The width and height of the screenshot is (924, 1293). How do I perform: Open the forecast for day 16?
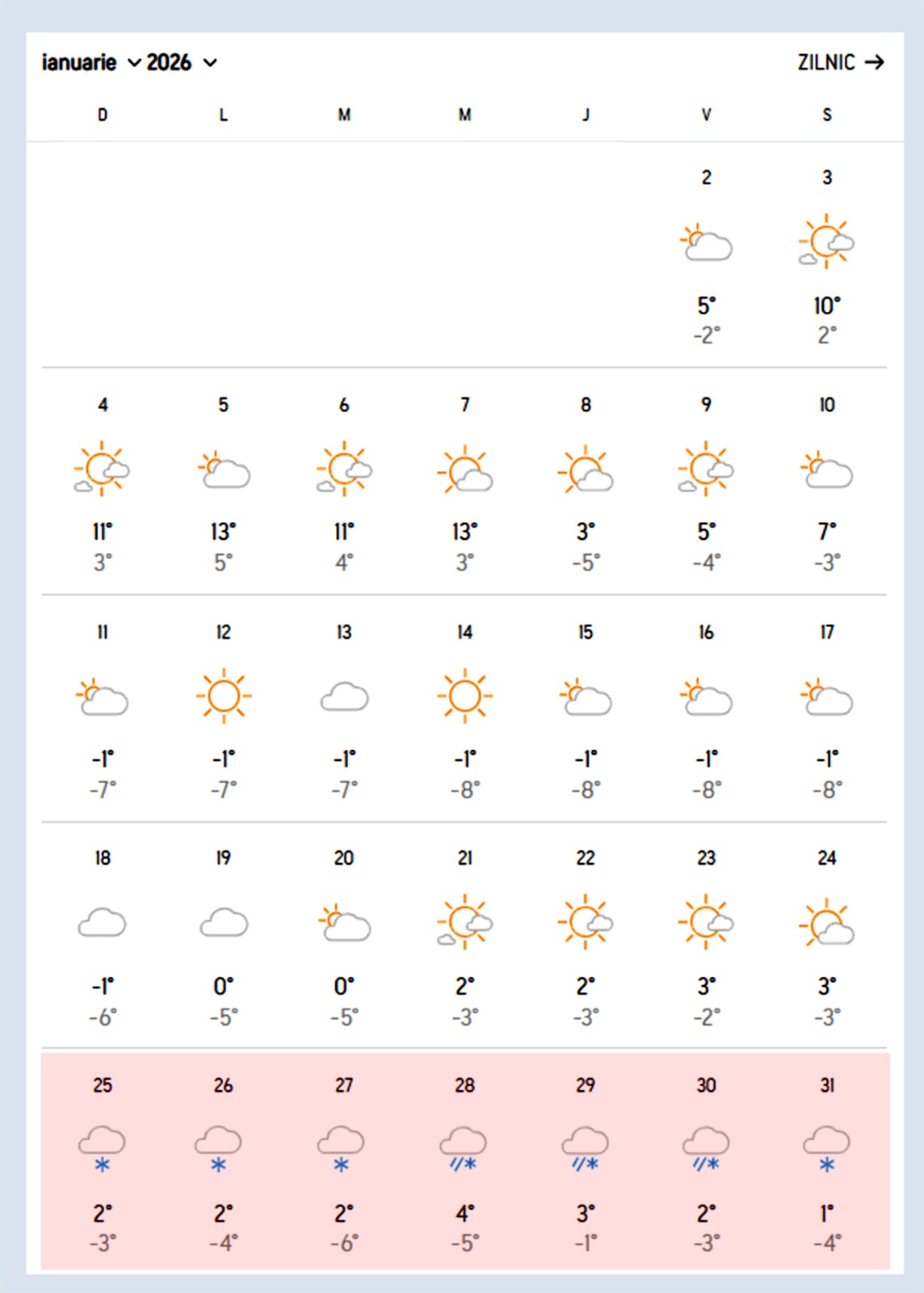(706, 632)
